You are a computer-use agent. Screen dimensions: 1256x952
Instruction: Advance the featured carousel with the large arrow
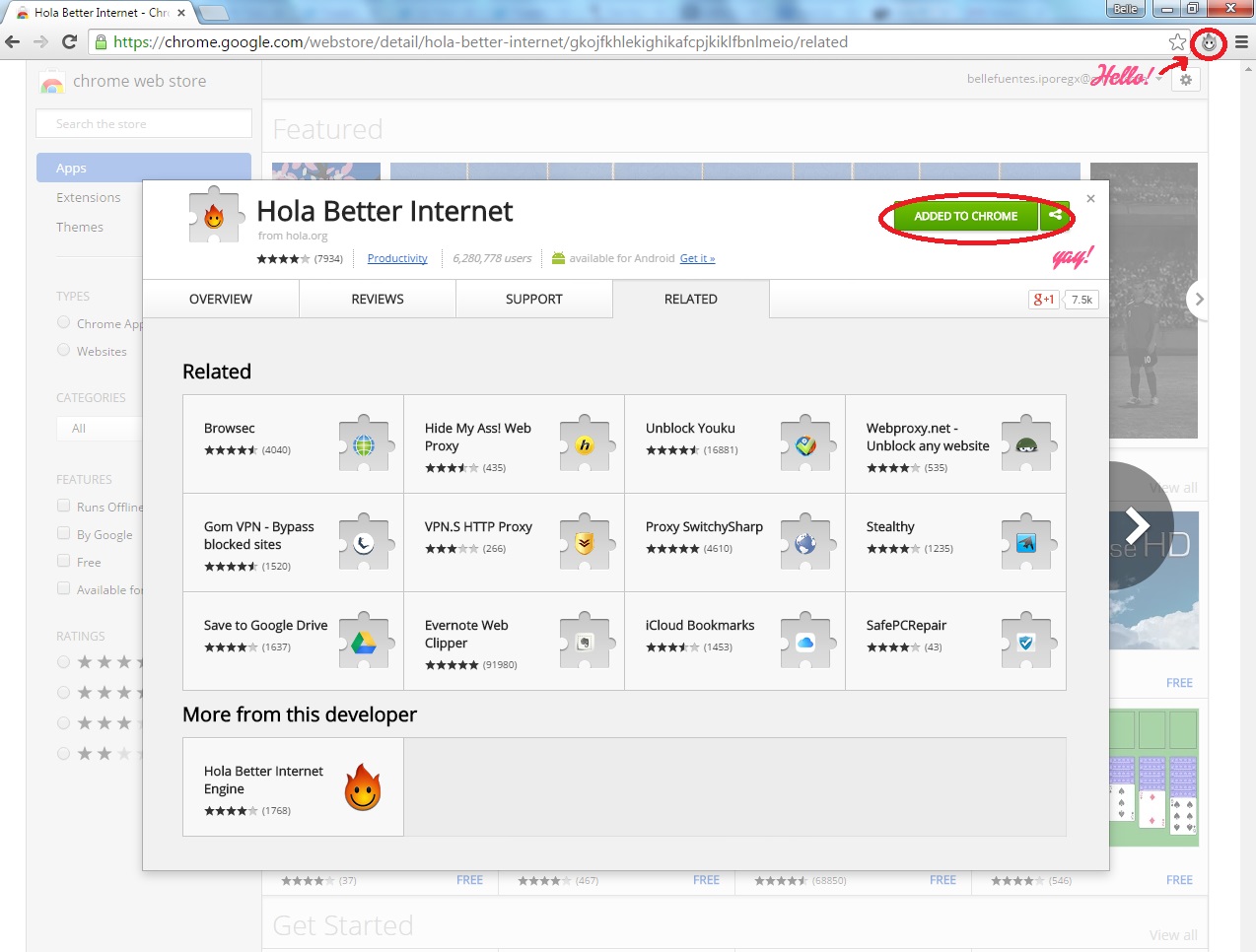point(1137,524)
